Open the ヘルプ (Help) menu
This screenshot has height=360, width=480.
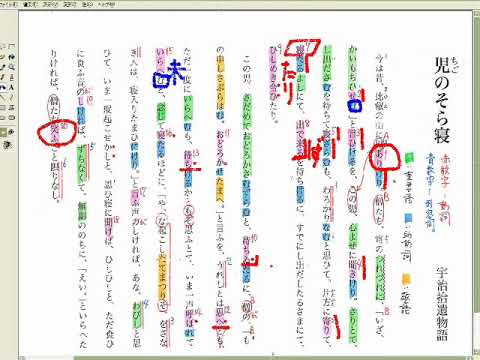(106, 5)
